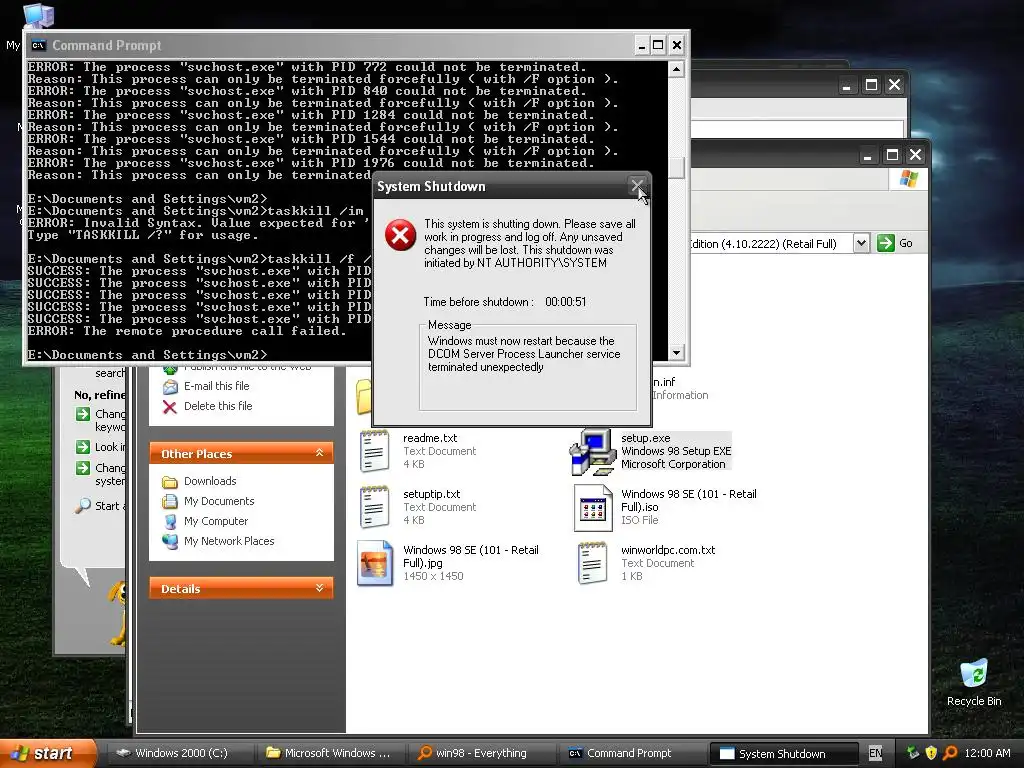1024x768 pixels.
Task: Click the red X Delete this file icon
Action: pos(170,407)
